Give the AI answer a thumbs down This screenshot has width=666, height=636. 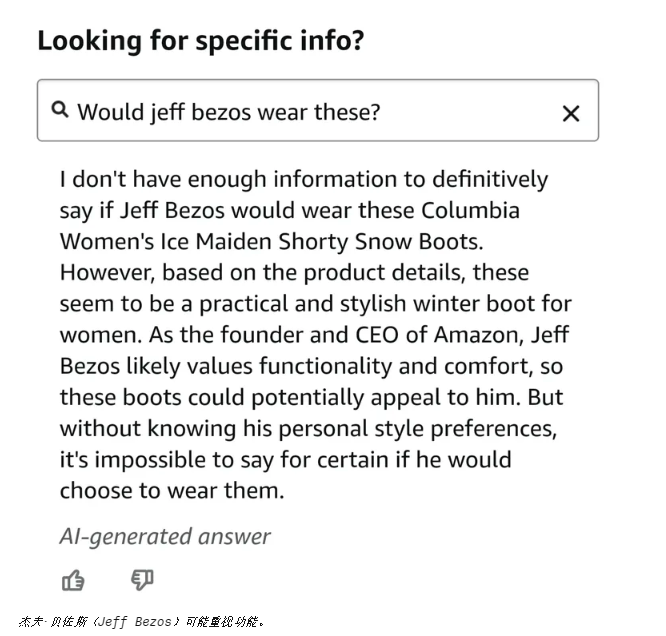click(142, 580)
